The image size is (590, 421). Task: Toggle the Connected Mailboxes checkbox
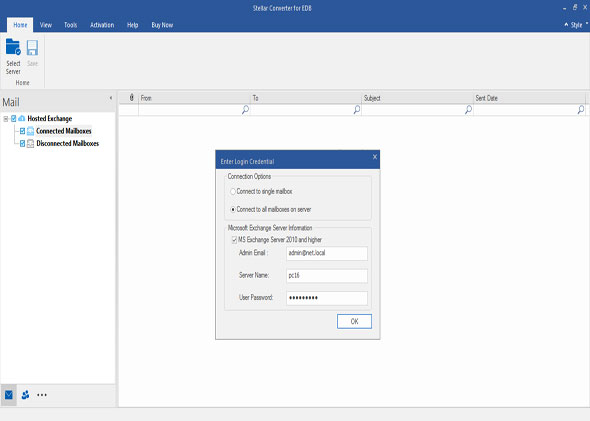[x=23, y=131]
